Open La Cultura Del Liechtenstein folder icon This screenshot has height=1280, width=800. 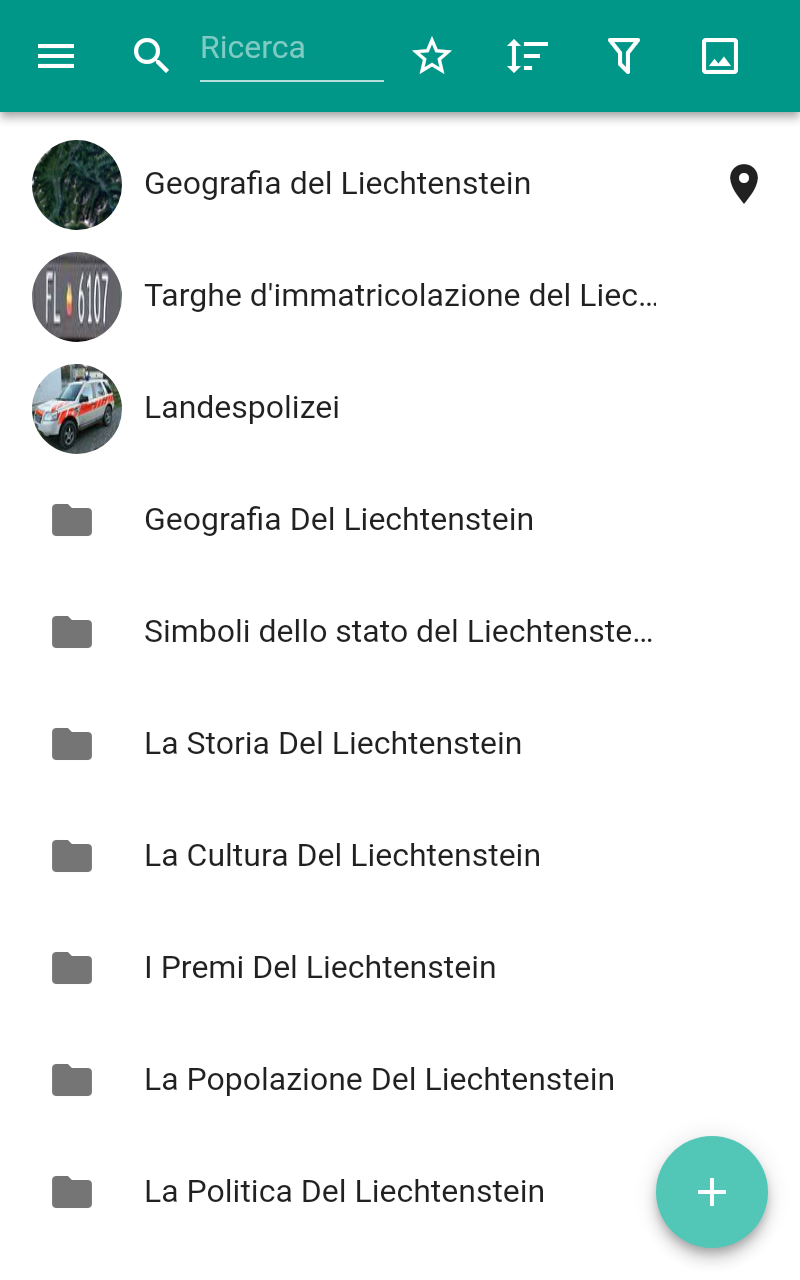72,856
